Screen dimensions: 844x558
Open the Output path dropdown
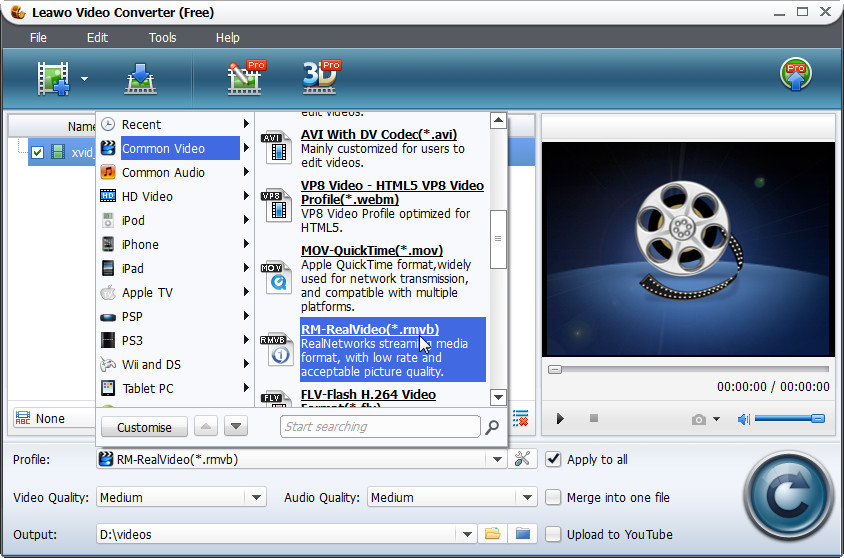coord(467,534)
